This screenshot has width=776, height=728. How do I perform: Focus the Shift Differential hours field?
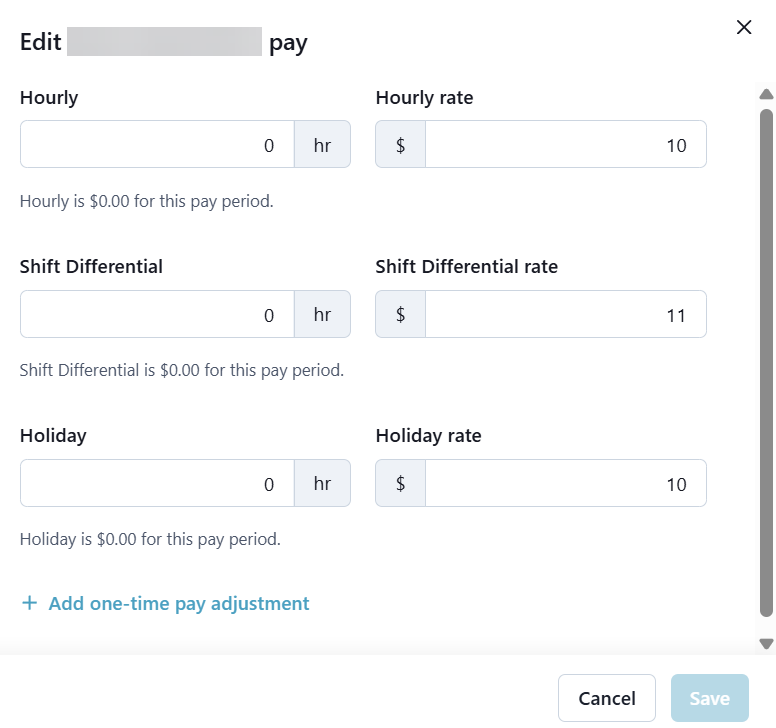(x=157, y=314)
